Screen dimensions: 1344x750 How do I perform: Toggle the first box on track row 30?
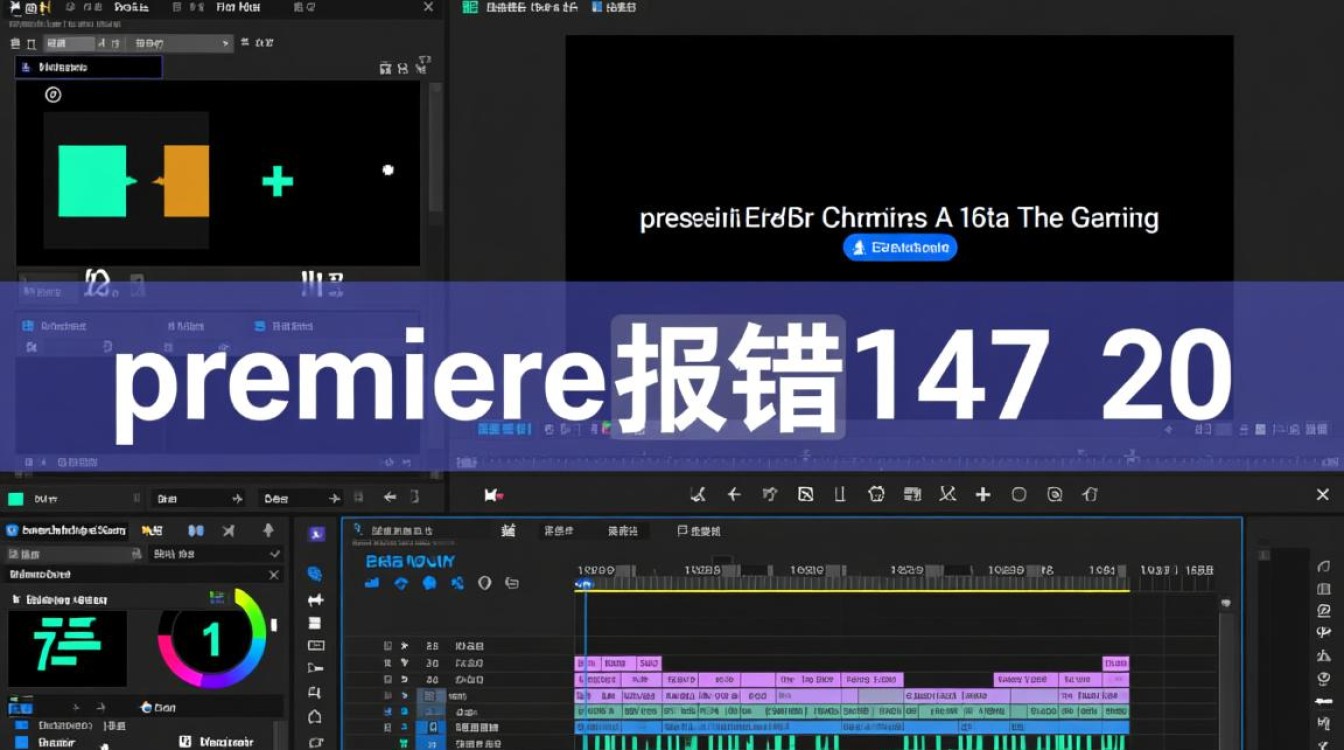point(388,663)
